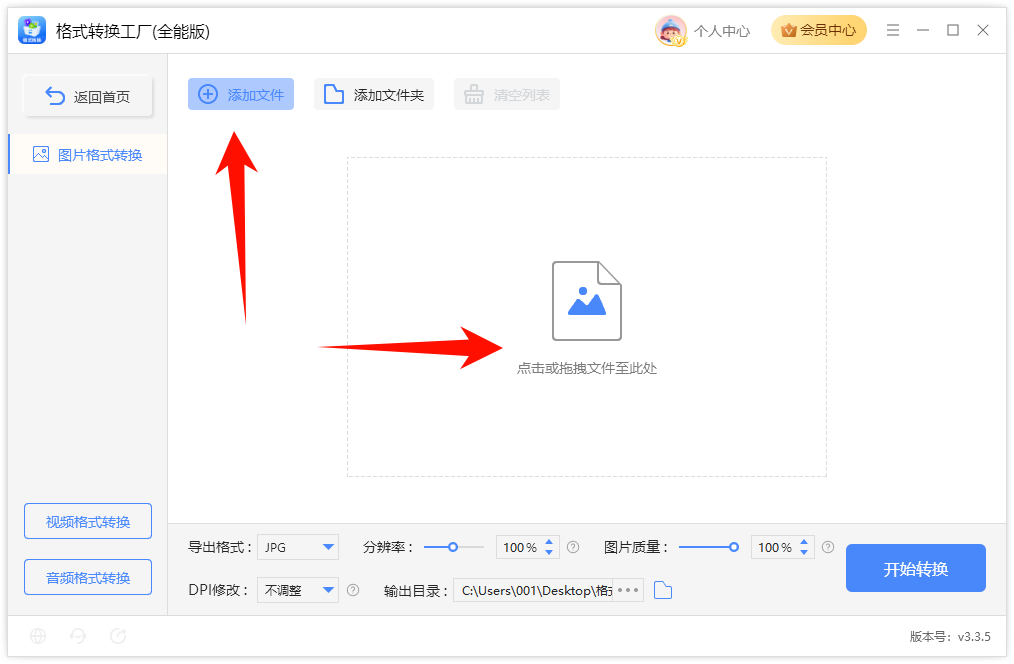Minimize the application window
This screenshot has width=1014, height=664.
pos(923,30)
